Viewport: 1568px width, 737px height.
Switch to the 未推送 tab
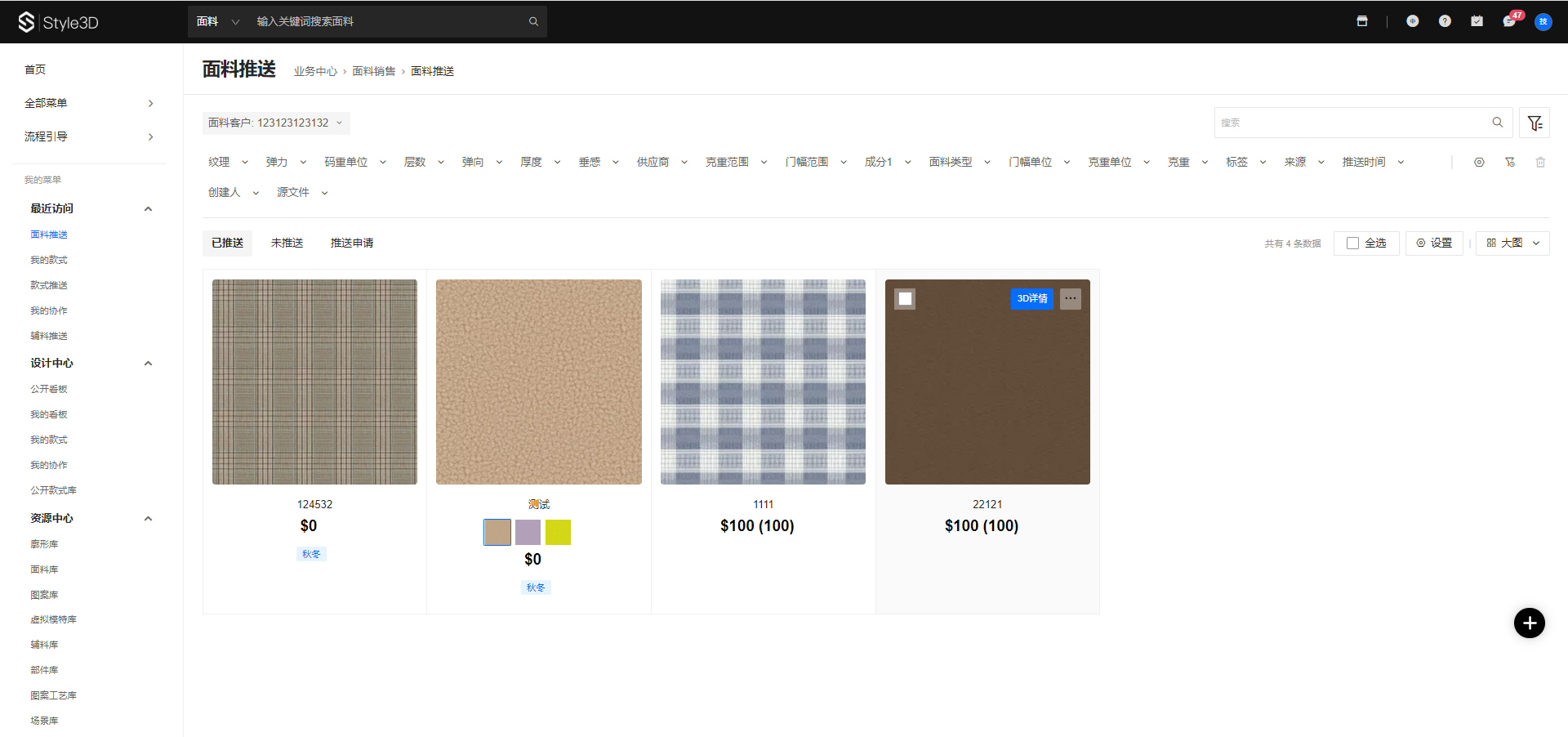287,243
